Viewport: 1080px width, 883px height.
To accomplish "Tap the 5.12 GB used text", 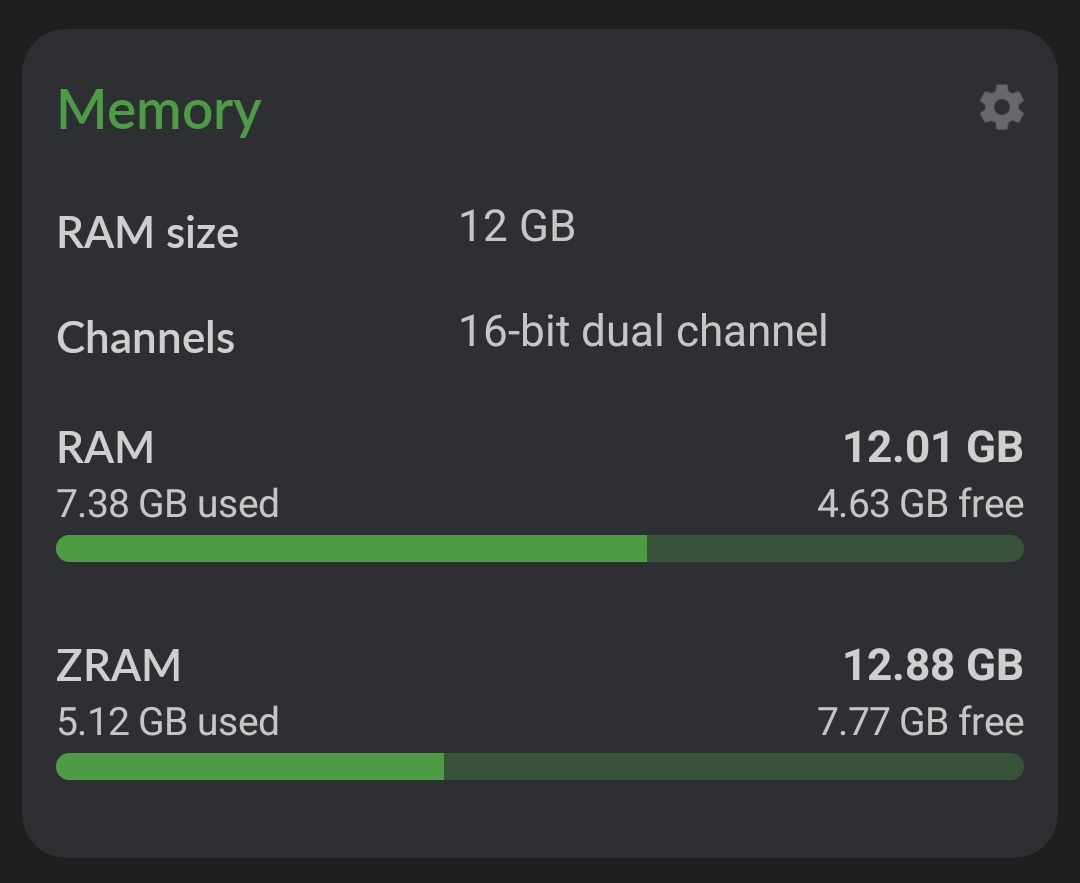I will (168, 722).
